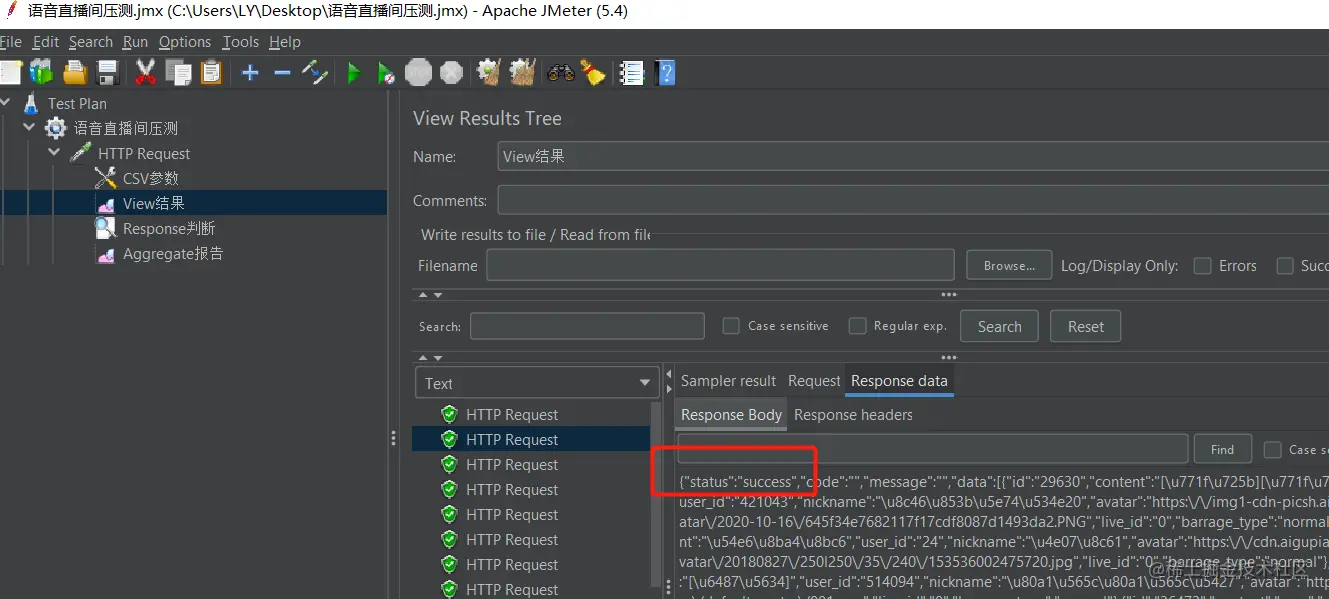
Task: Enable the Regular exp. search option
Action: point(857,326)
